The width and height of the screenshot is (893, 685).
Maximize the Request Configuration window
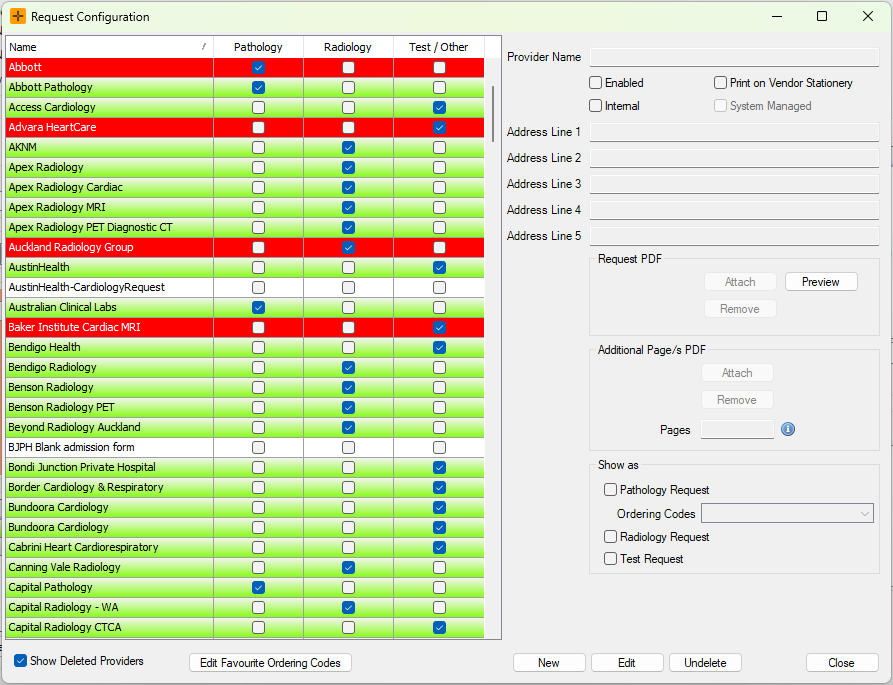click(822, 16)
